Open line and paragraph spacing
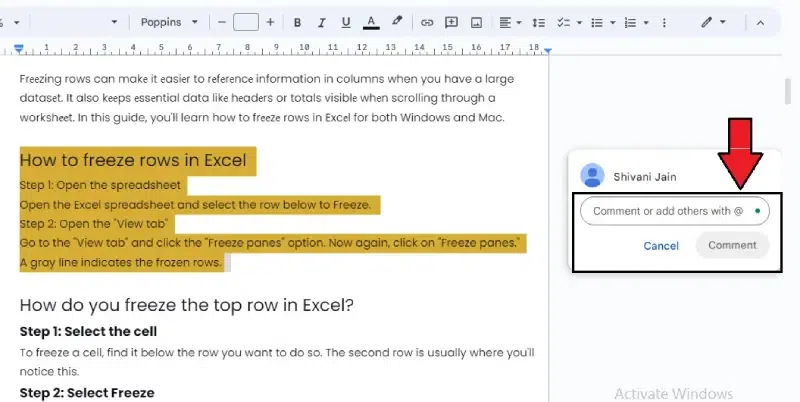The width and height of the screenshot is (800, 402). pyautogui.click(x=538, y=22)
